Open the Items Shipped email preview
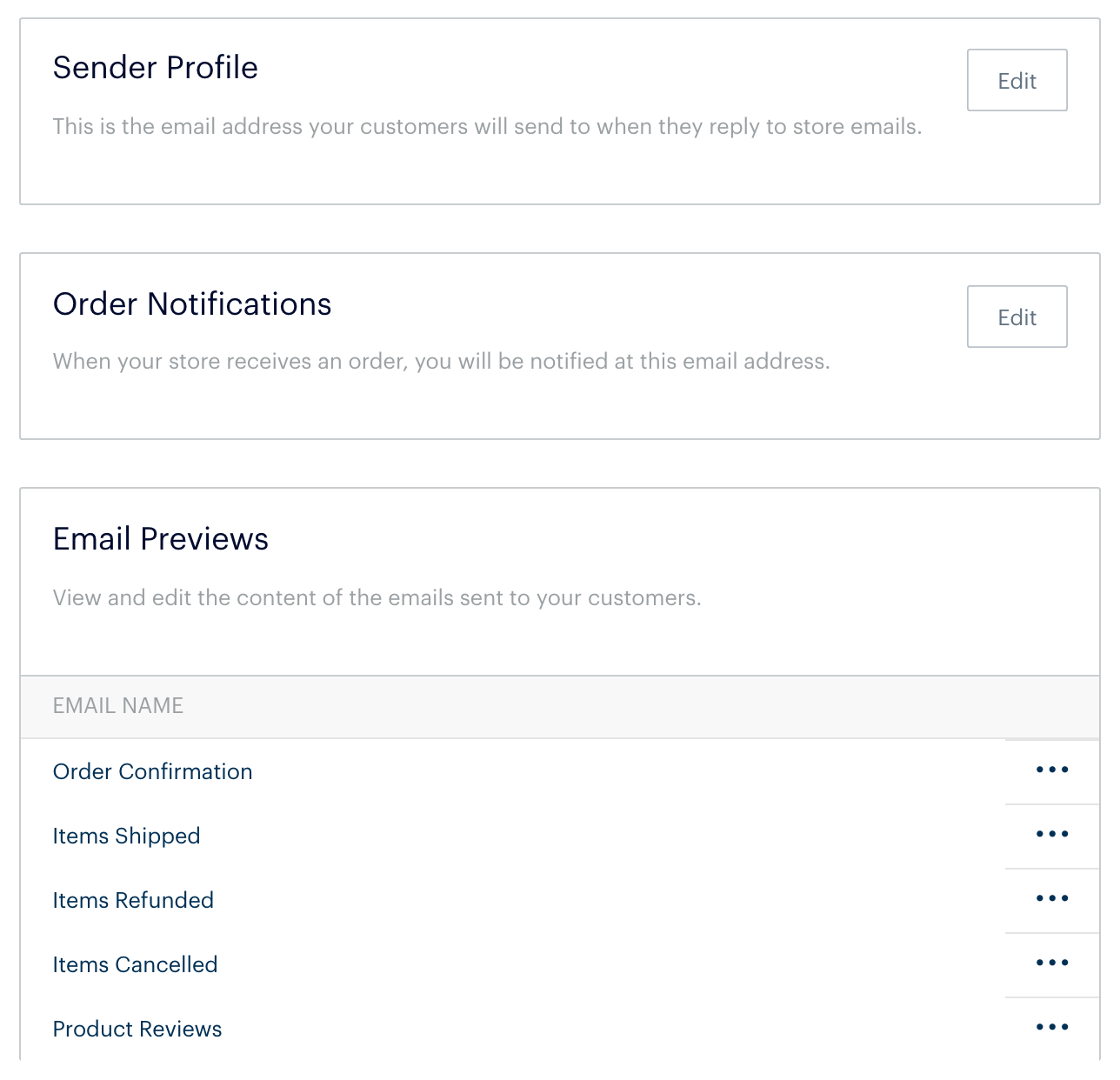The image size is (1120, 1080). coord(126,837)
